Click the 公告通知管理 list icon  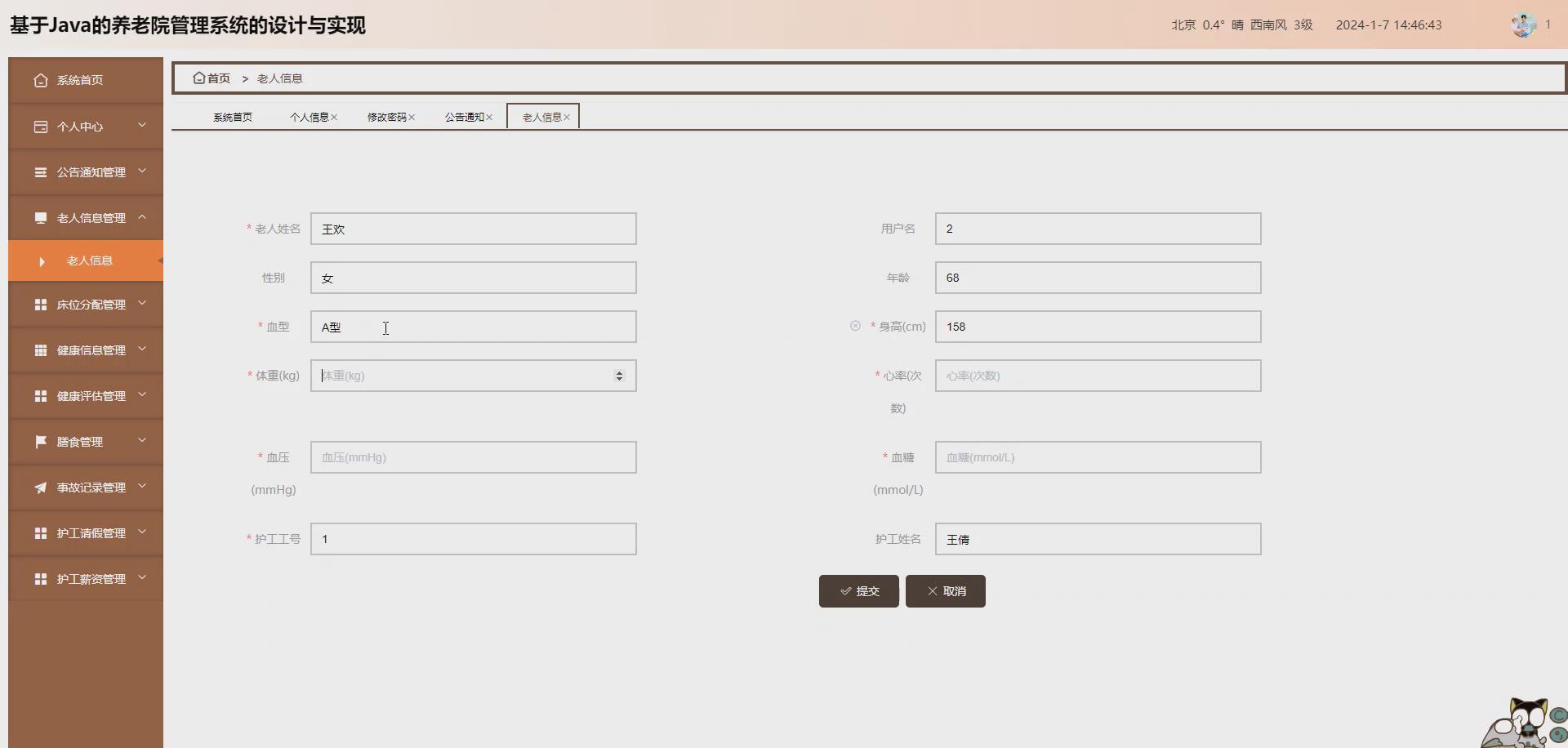[41, 172]
